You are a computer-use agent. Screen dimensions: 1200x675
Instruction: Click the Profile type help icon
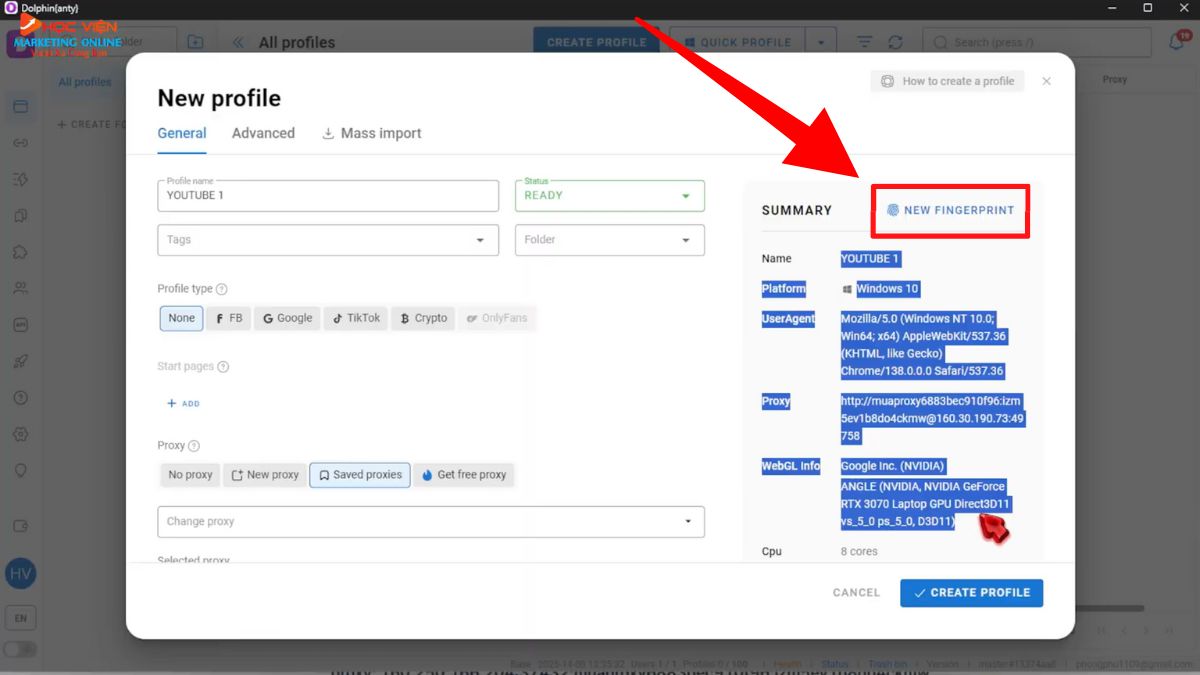pyautogui.click(x=222, y=289)
